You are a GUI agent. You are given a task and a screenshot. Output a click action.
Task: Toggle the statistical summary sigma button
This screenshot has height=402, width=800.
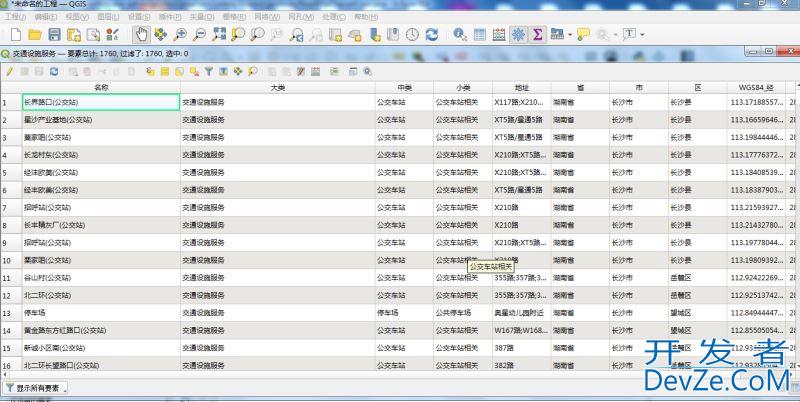tap(537, 34)
